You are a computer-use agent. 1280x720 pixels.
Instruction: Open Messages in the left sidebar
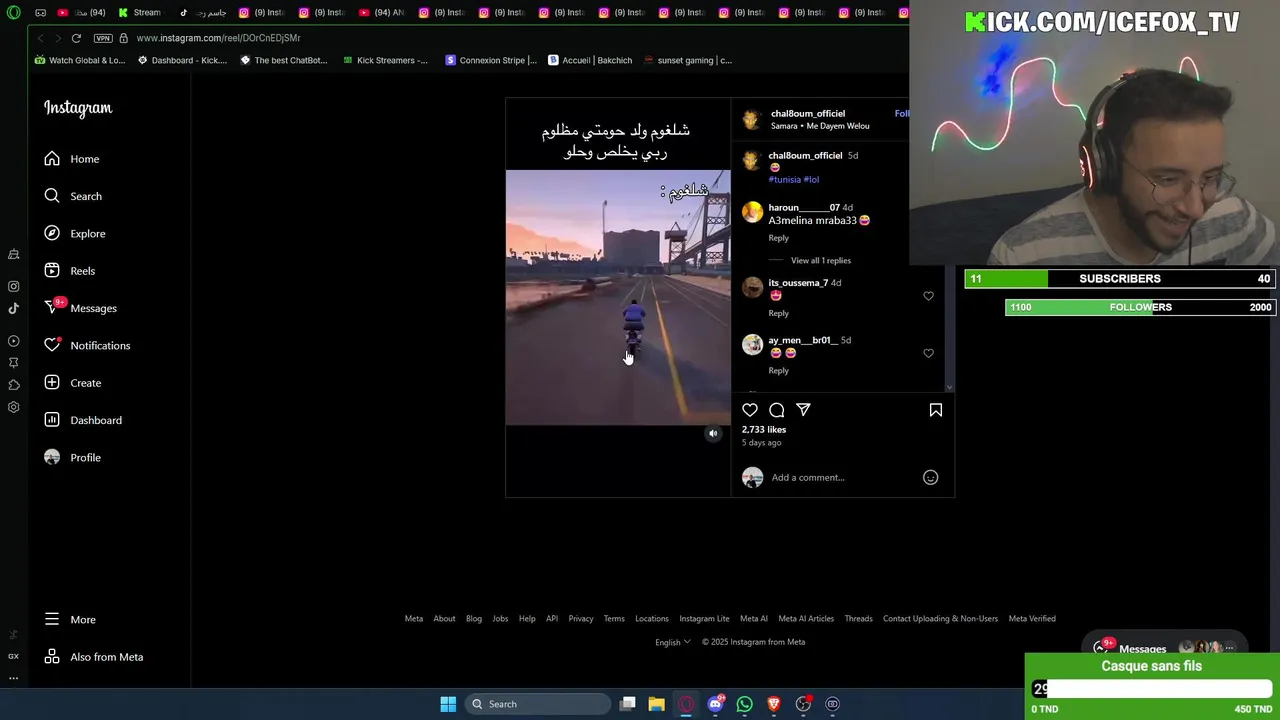click(x=80, y=308)
